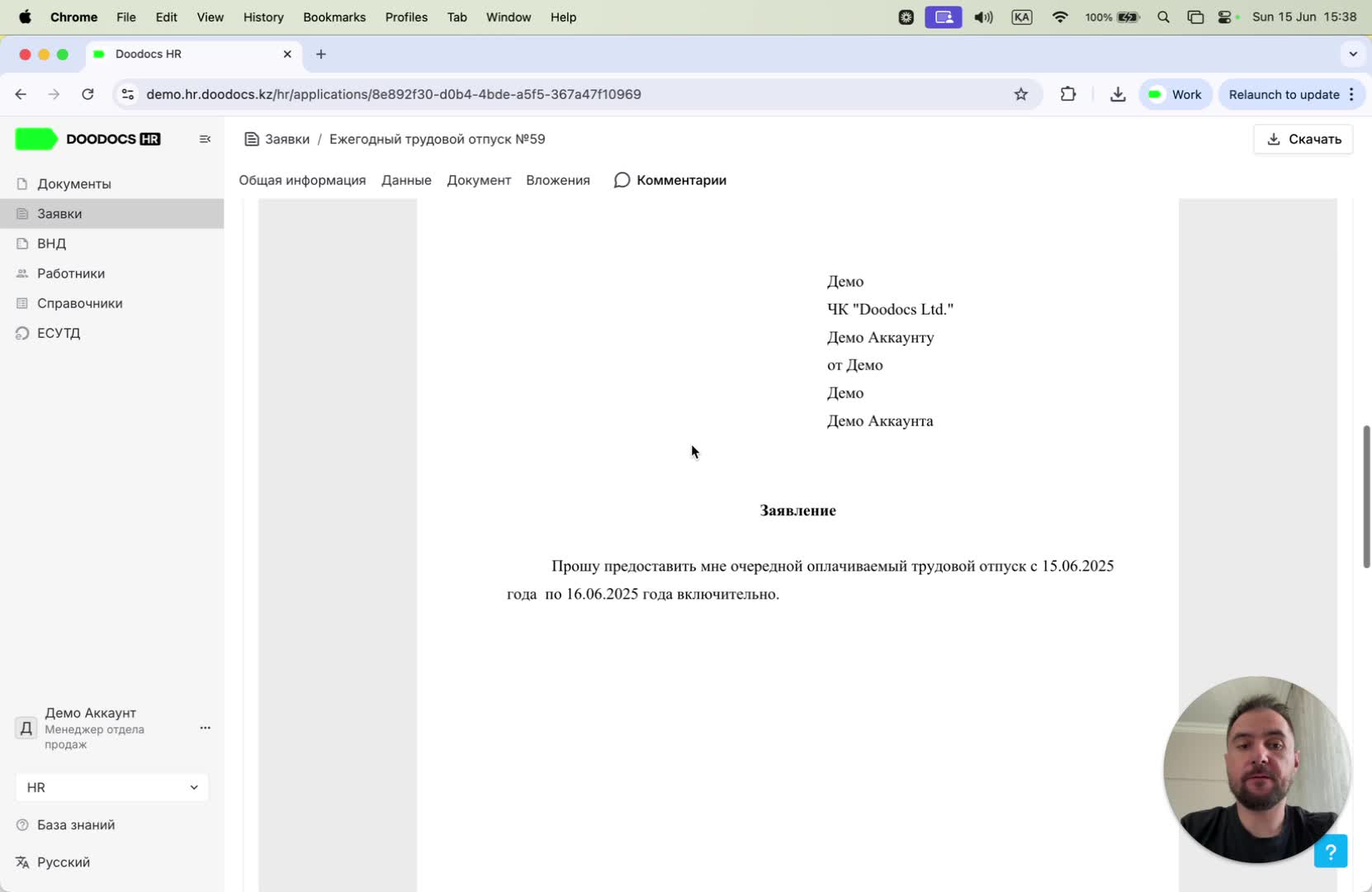
Task: Open the Chrome downloads tray icon
Action: point(1118,94)
